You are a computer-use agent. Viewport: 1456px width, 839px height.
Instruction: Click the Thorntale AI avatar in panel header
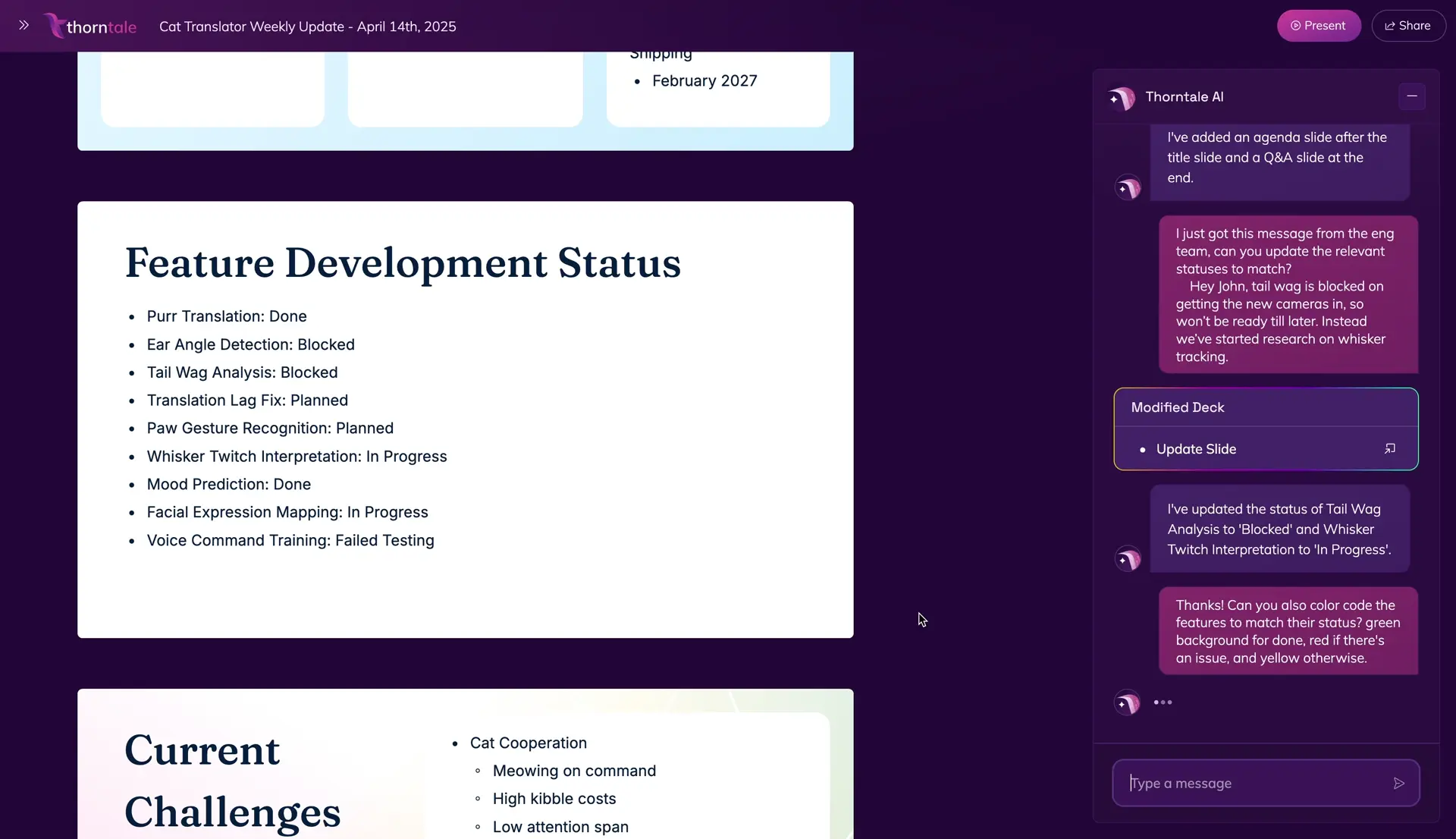[x=1122, y=97]
